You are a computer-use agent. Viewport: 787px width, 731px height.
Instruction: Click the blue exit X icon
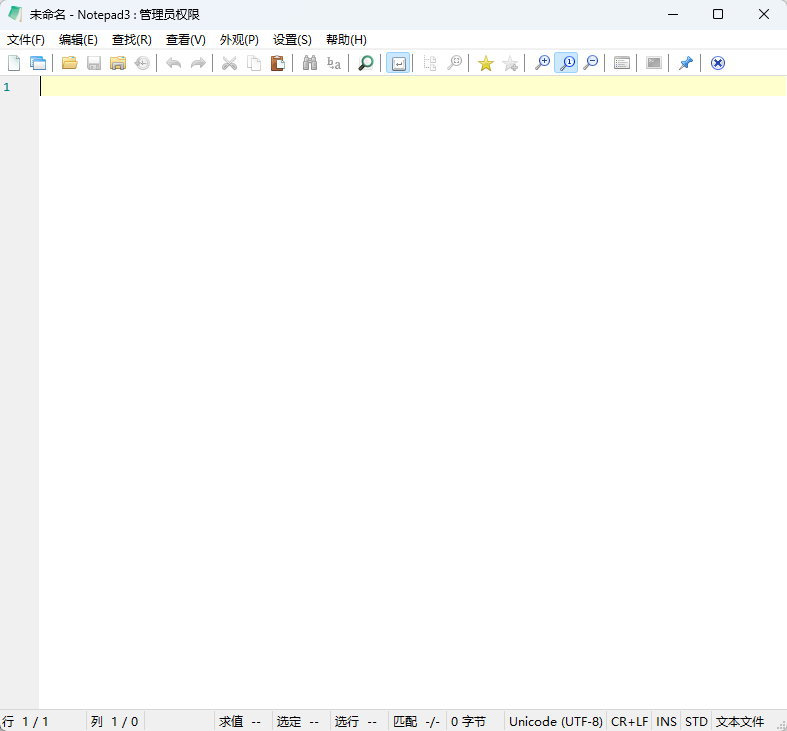coord(718,63)
